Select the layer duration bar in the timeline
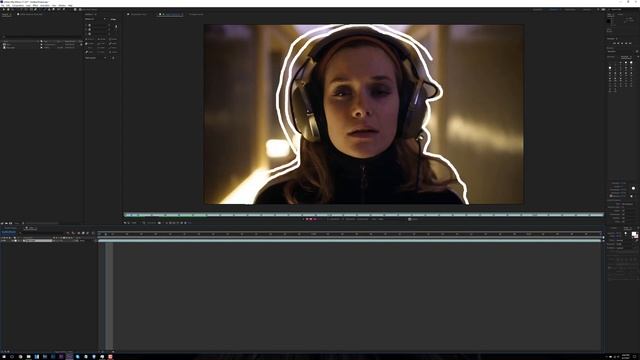The height and width of the screenshot is (360, 640). pos(349,241)
